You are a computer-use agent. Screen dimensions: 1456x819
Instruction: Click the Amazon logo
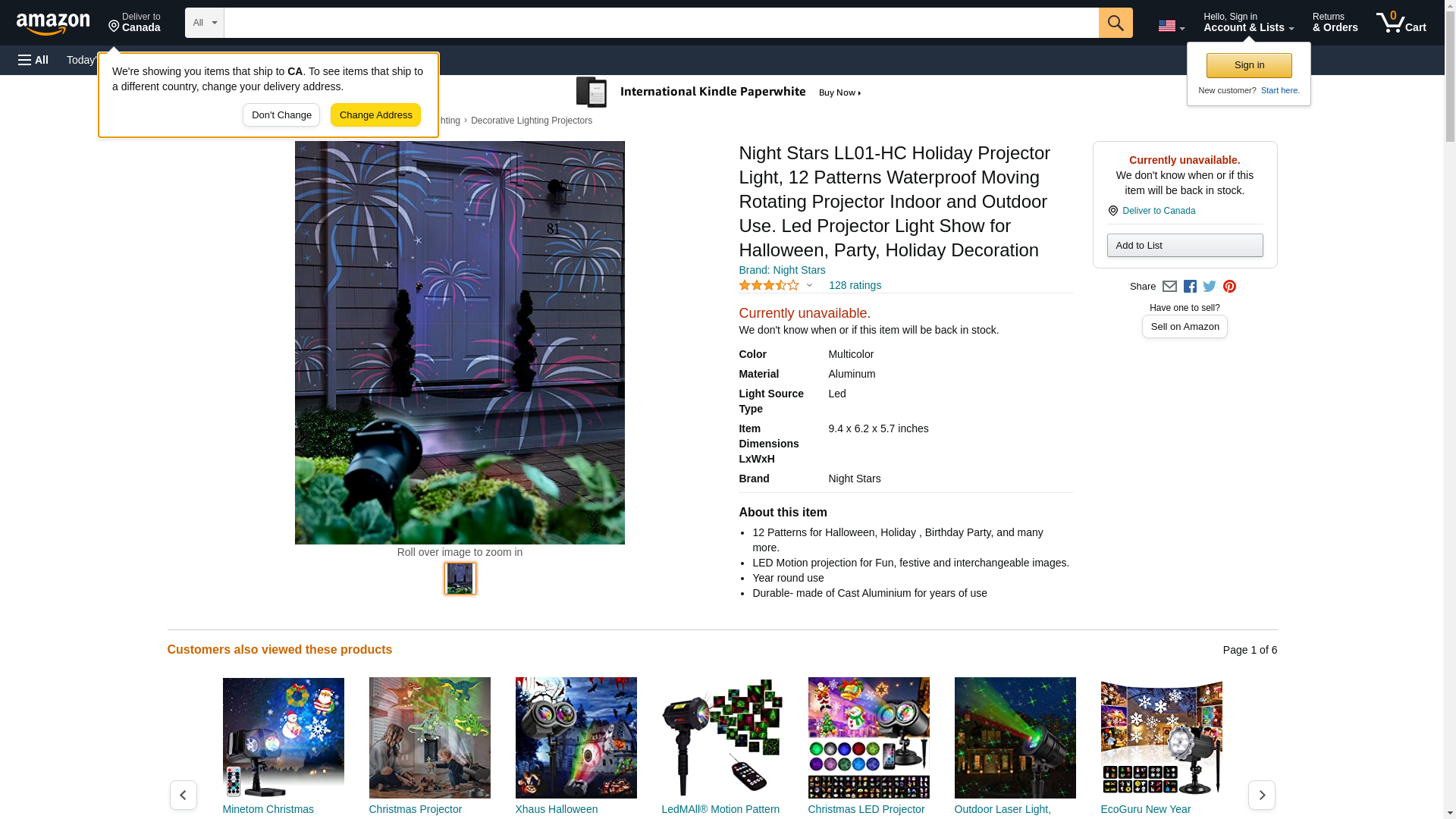point(53,24)
